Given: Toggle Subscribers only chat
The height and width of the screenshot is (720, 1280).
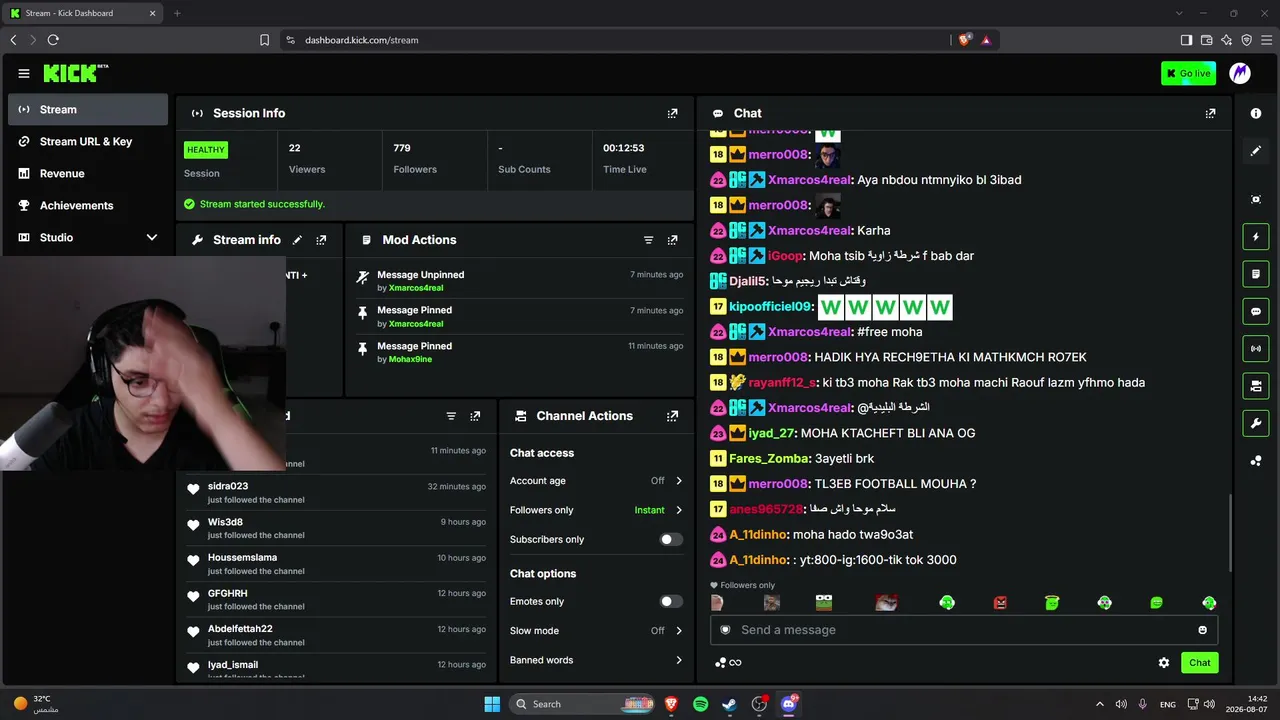Looking at the screenshot, I should tap(671, 539).
